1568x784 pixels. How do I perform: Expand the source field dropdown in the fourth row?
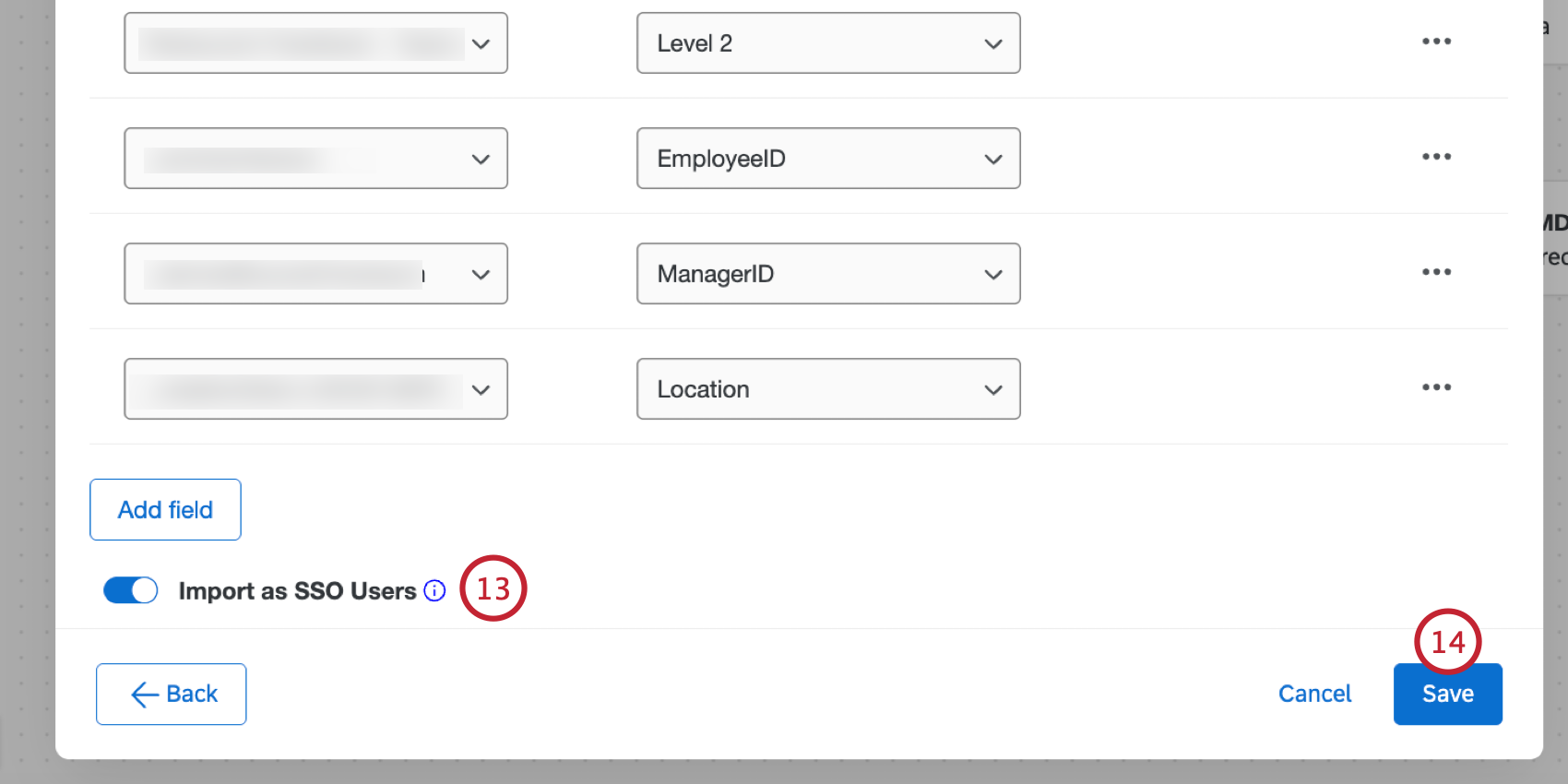(315, 388)
